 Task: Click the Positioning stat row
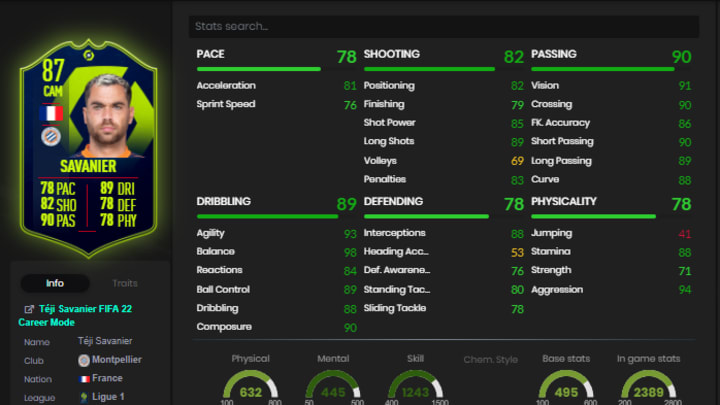point(444,85)
